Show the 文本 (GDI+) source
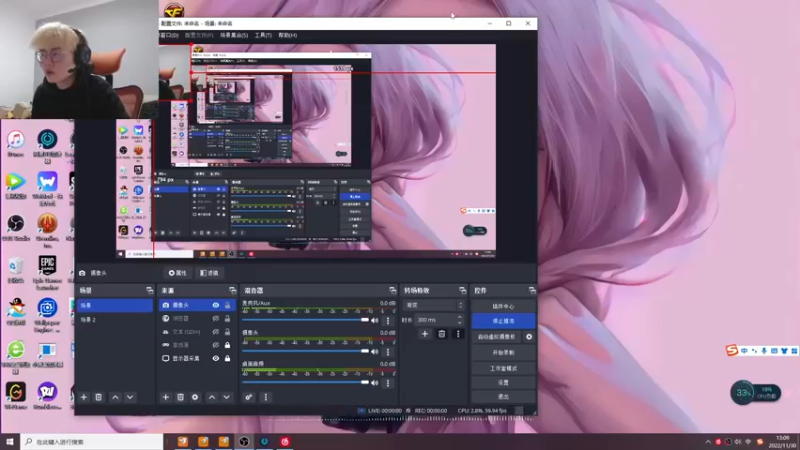The image size is (800, 450). [x=216, y=332]
